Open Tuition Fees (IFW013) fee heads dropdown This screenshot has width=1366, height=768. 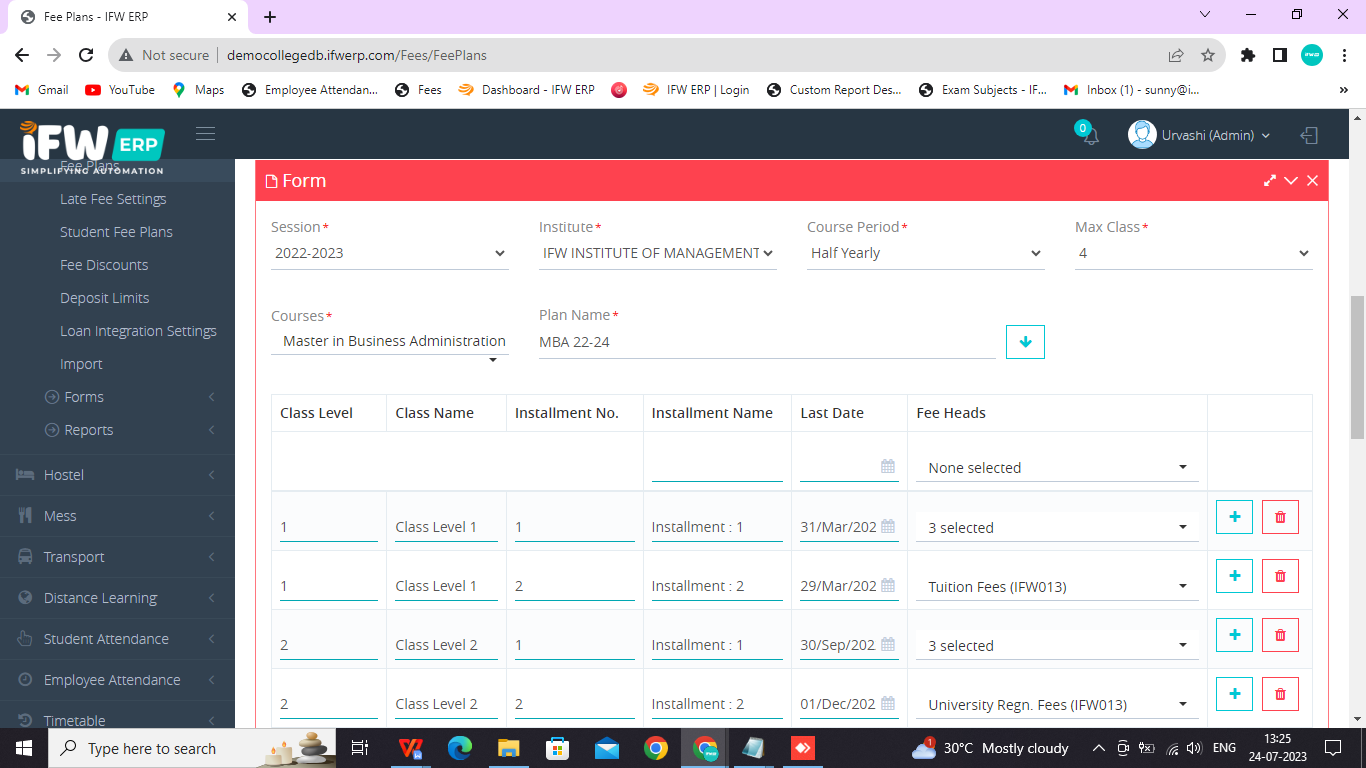click(x=1057, y=586)
